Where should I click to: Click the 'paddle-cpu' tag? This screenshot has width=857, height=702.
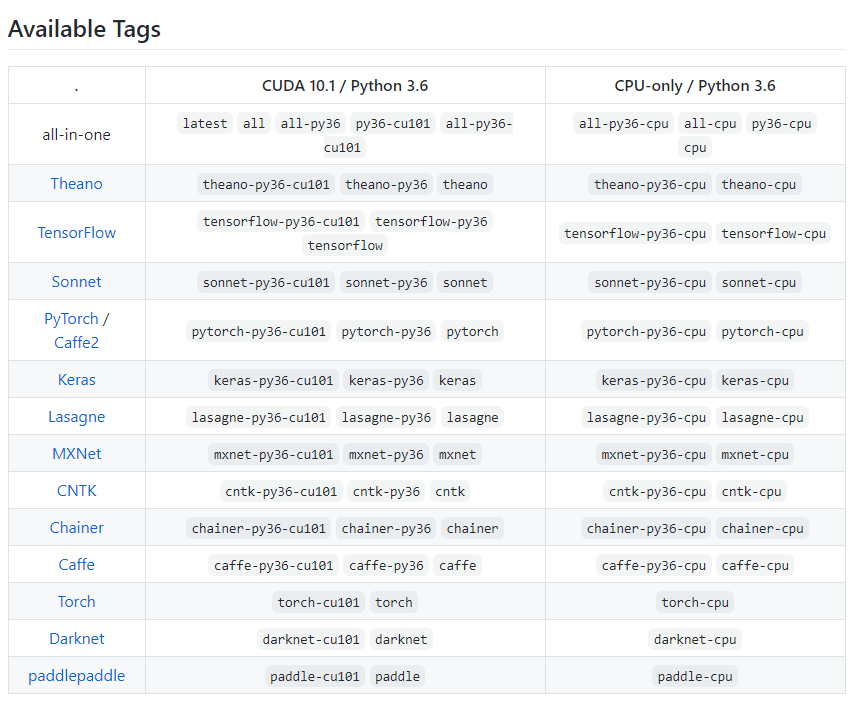(695, 676)
